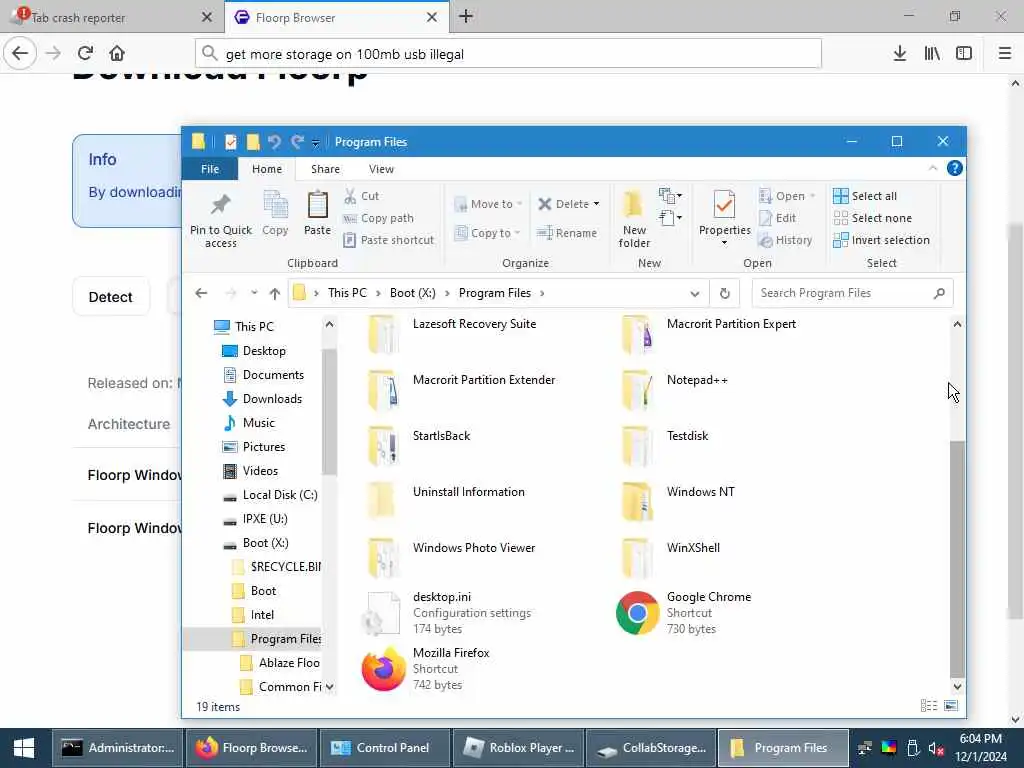The width and height of the screenshot is (1024, 768).
Task: Open address bar history dropdown
Action: (x=694, y=294)
